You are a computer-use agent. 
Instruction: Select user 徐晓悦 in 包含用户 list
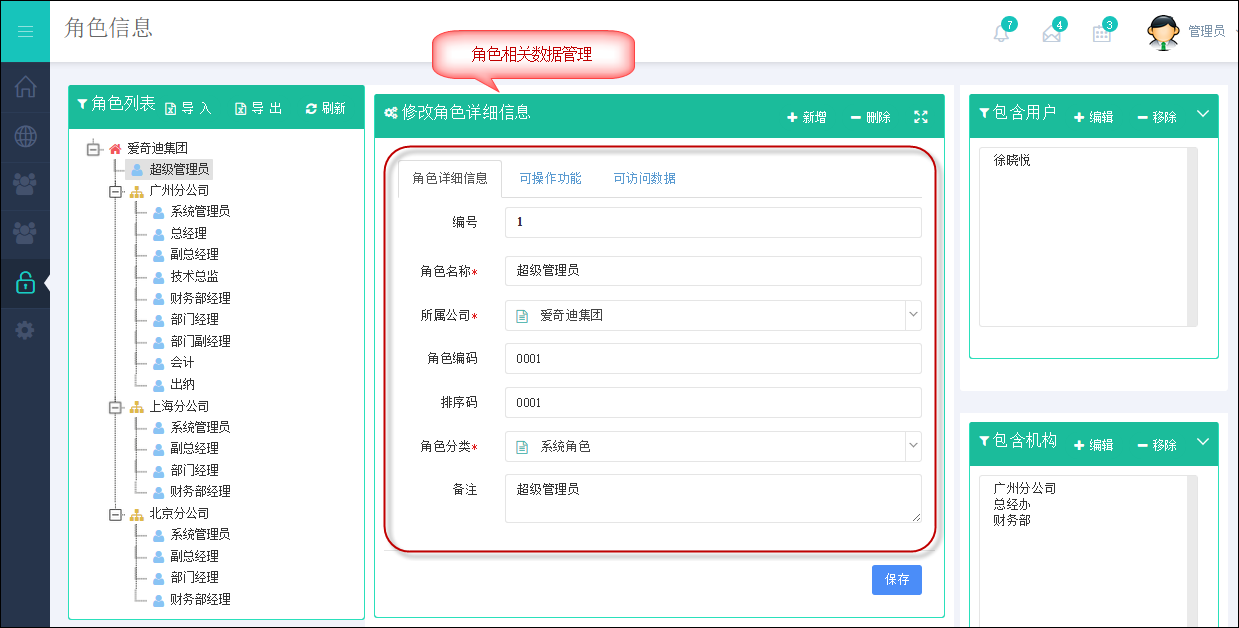click(1012, 160)
